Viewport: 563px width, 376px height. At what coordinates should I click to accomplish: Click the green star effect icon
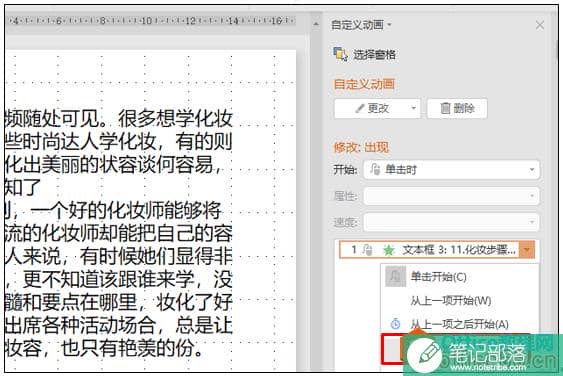[x=388, y=250]
